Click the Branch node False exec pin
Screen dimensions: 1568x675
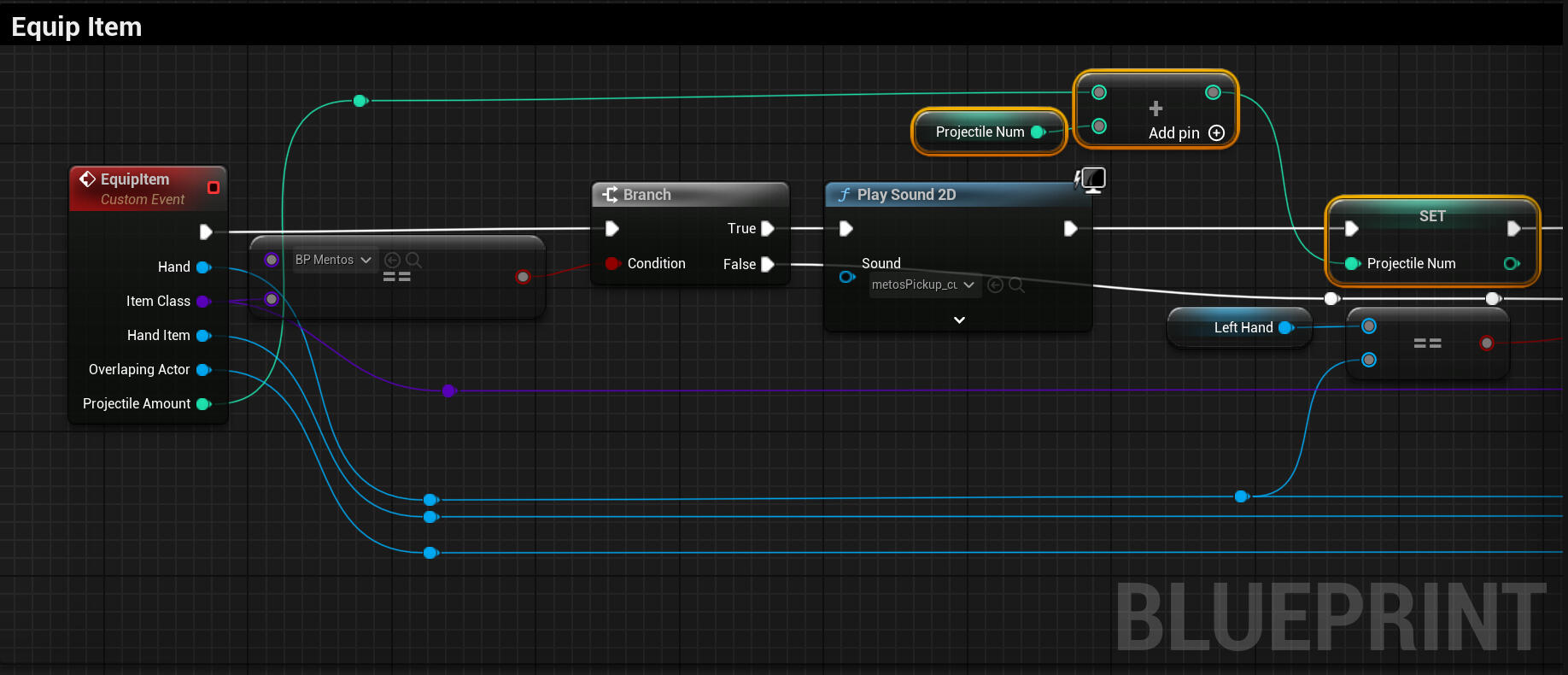point(767,264)
